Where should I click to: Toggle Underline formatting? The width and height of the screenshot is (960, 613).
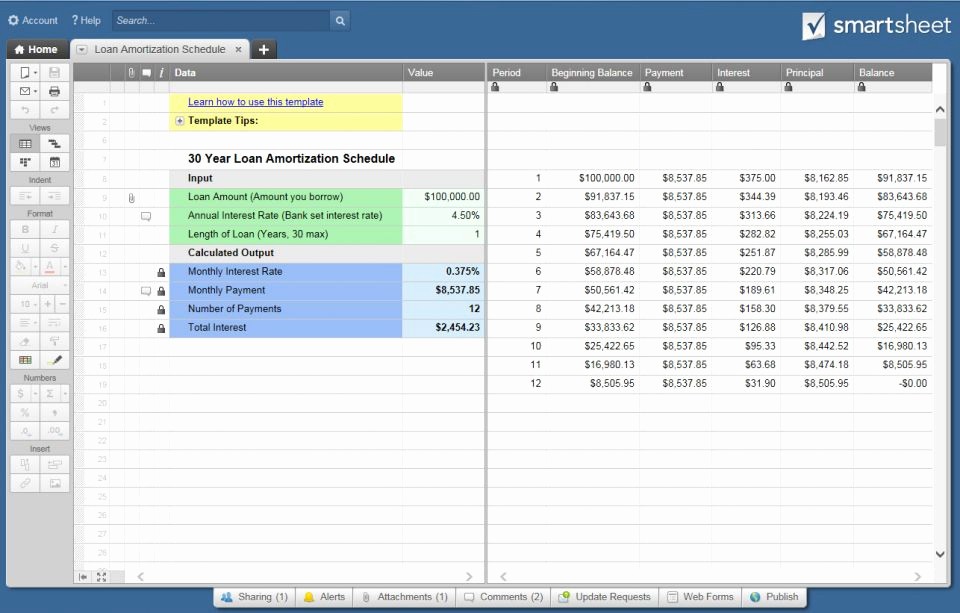coord(25,248)
